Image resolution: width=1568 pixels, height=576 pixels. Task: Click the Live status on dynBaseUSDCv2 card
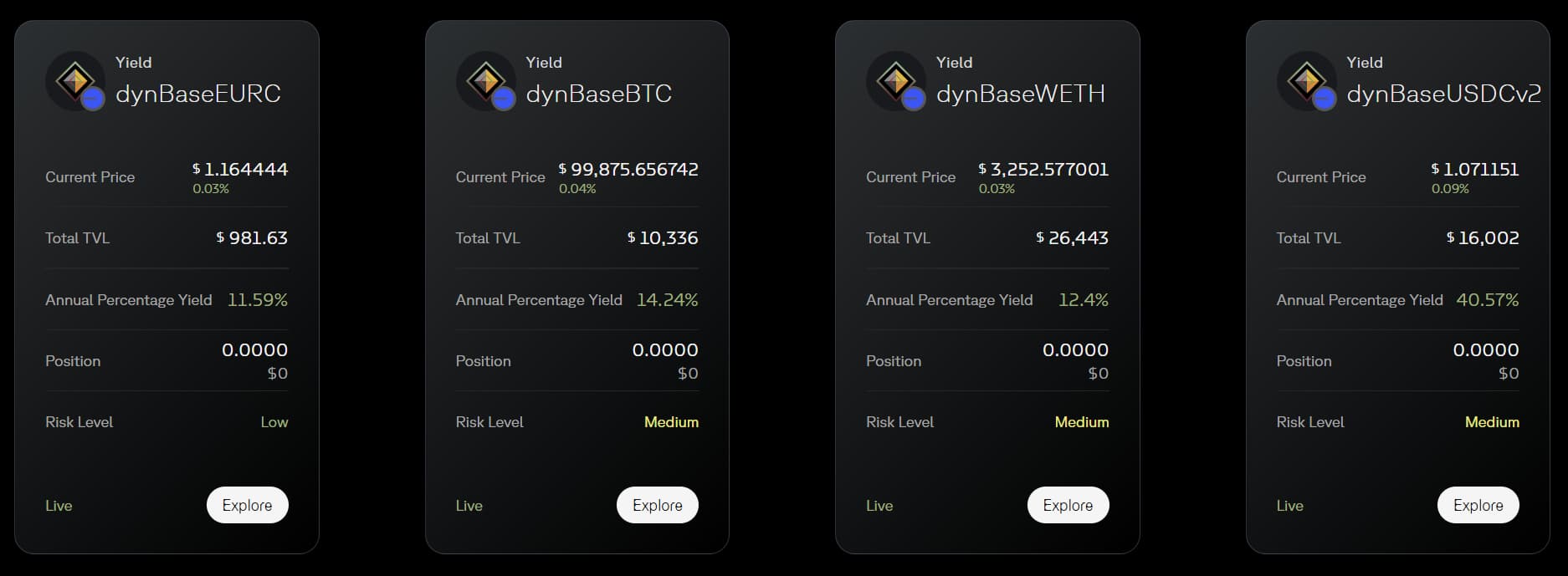pos(1289,506)
